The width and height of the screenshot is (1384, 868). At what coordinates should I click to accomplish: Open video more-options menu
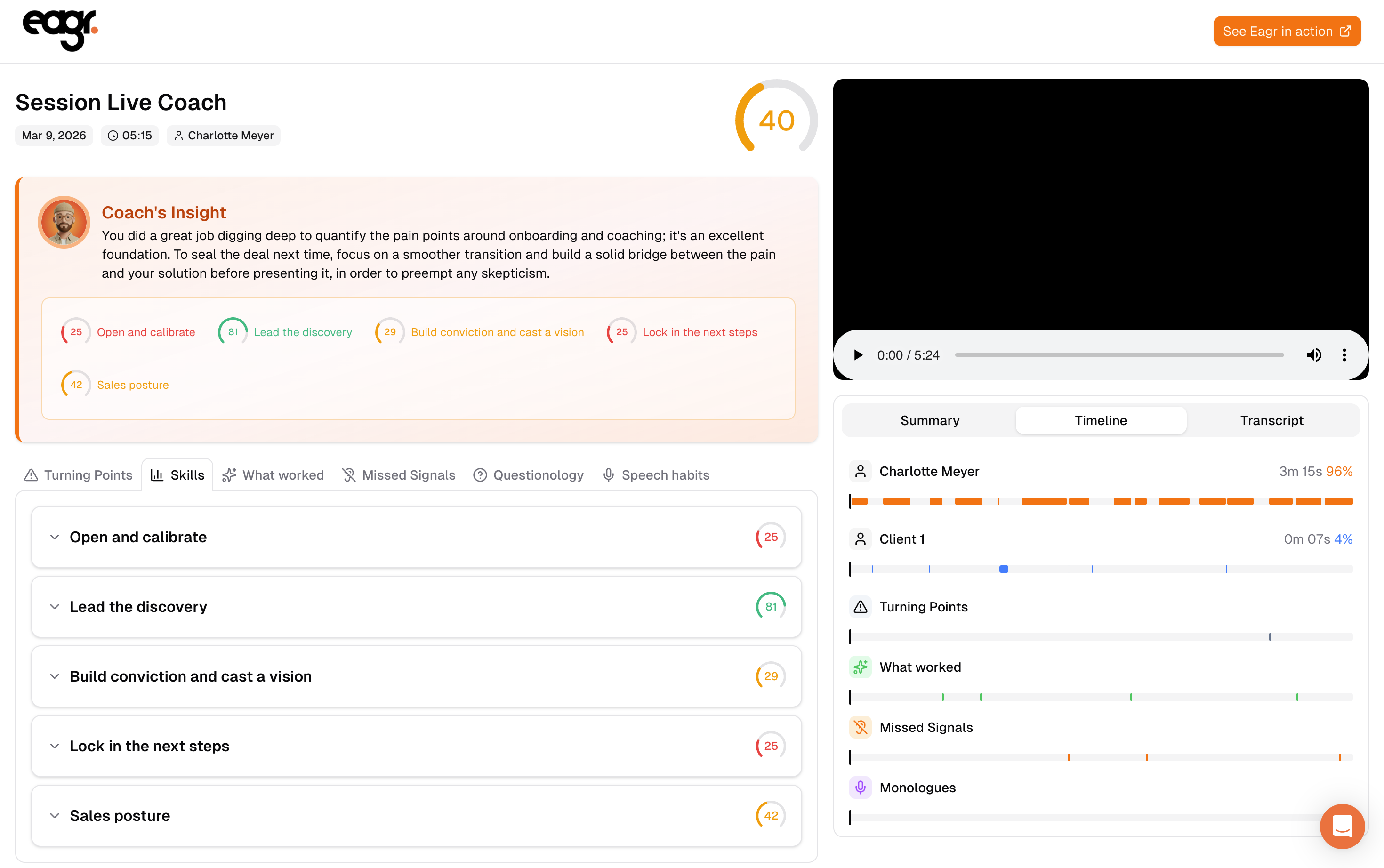[1344, 355]
